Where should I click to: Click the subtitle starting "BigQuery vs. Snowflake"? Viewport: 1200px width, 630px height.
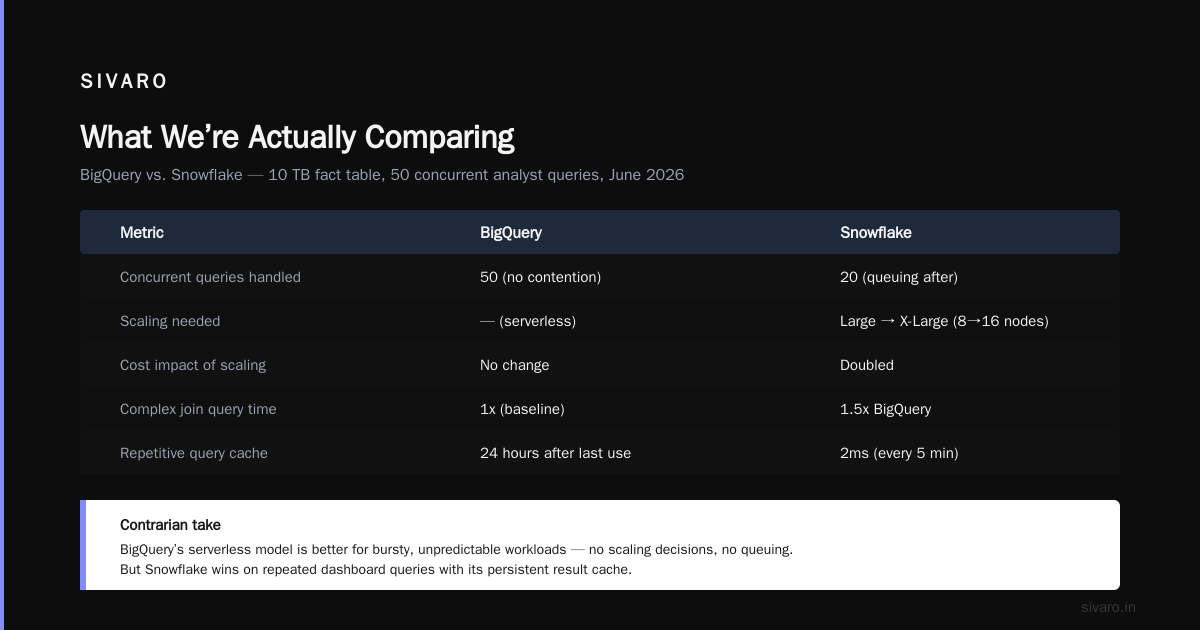[x=382, y=175]
